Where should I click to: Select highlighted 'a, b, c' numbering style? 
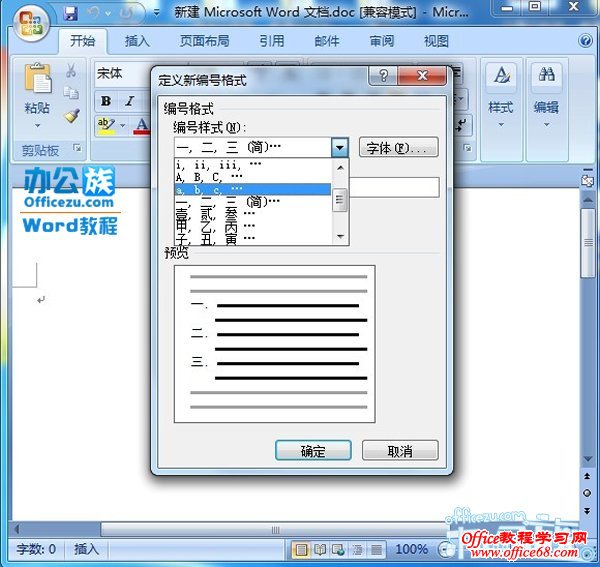click(253, 189)
